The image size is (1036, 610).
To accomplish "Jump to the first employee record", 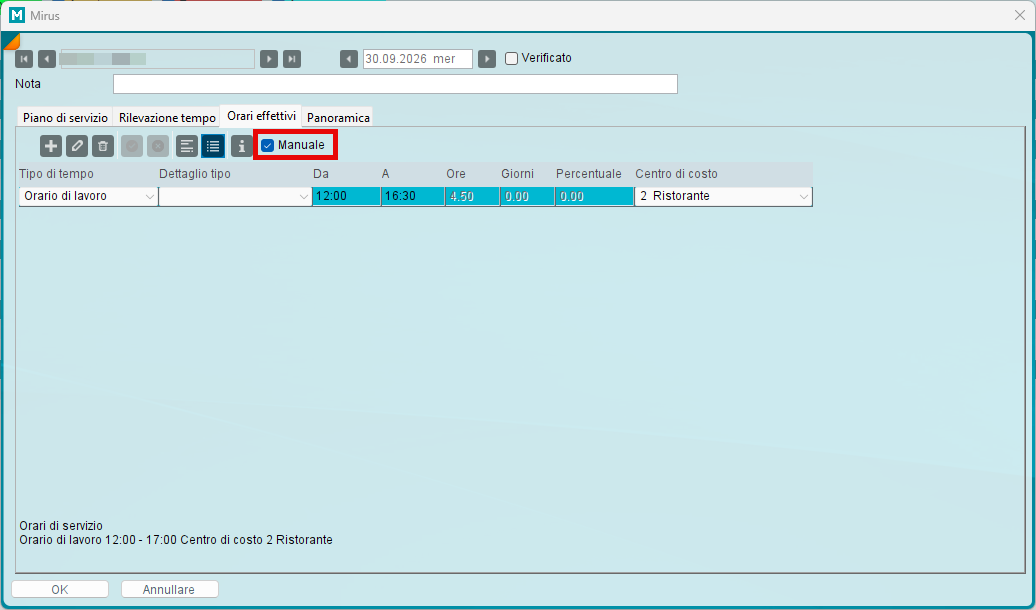I will 24,59.
